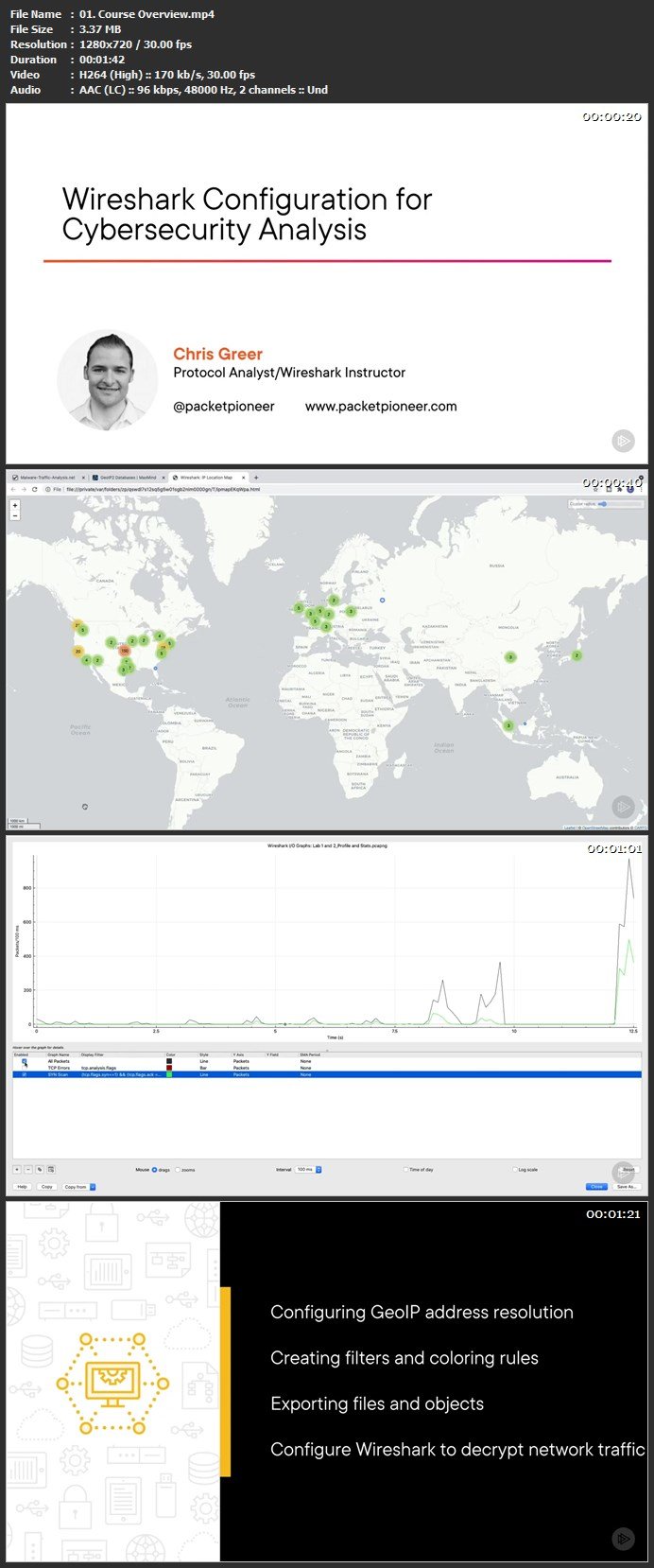Enable the Log scale checkbox
Screen dimensions: 654x1568
(514, 1170)
